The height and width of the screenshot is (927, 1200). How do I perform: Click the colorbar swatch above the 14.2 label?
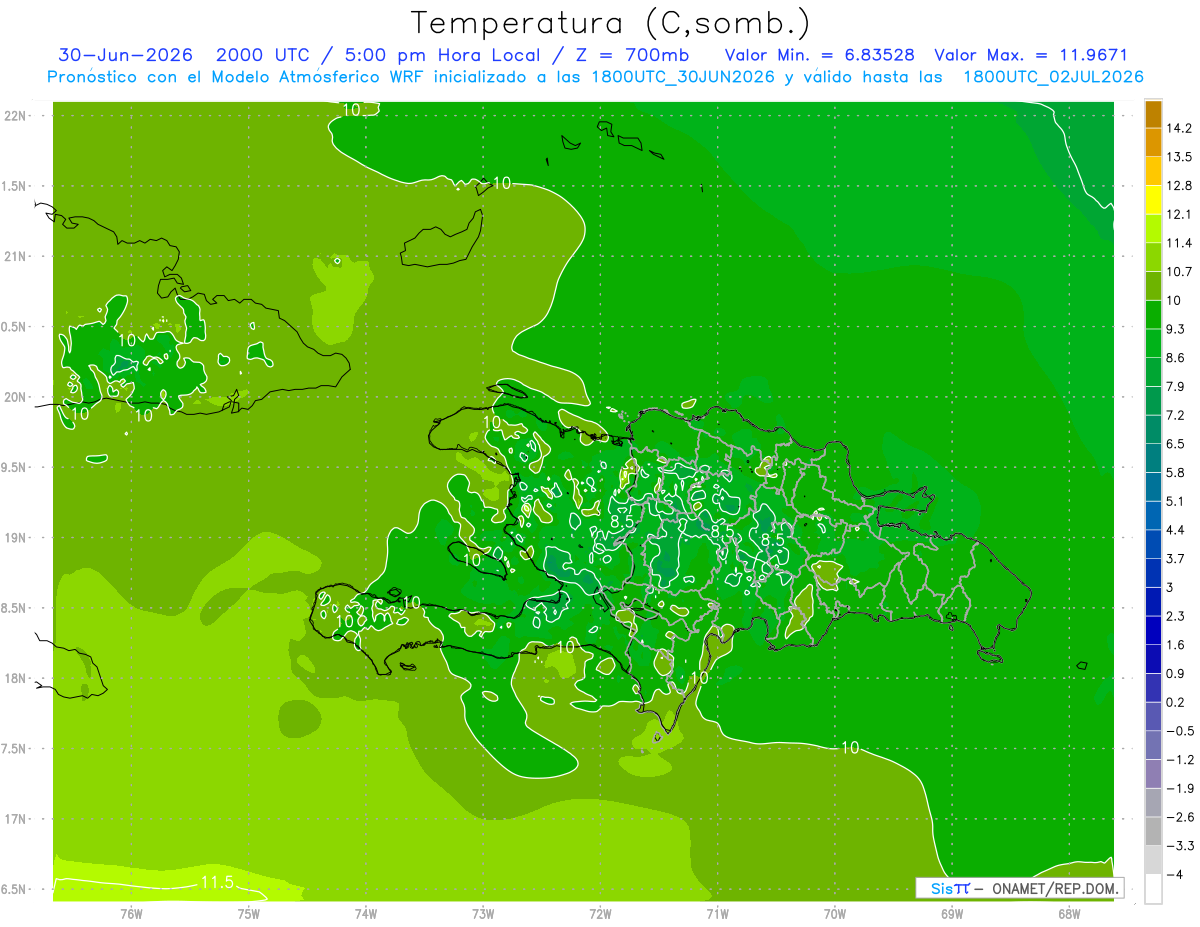tap(1153, 114)
